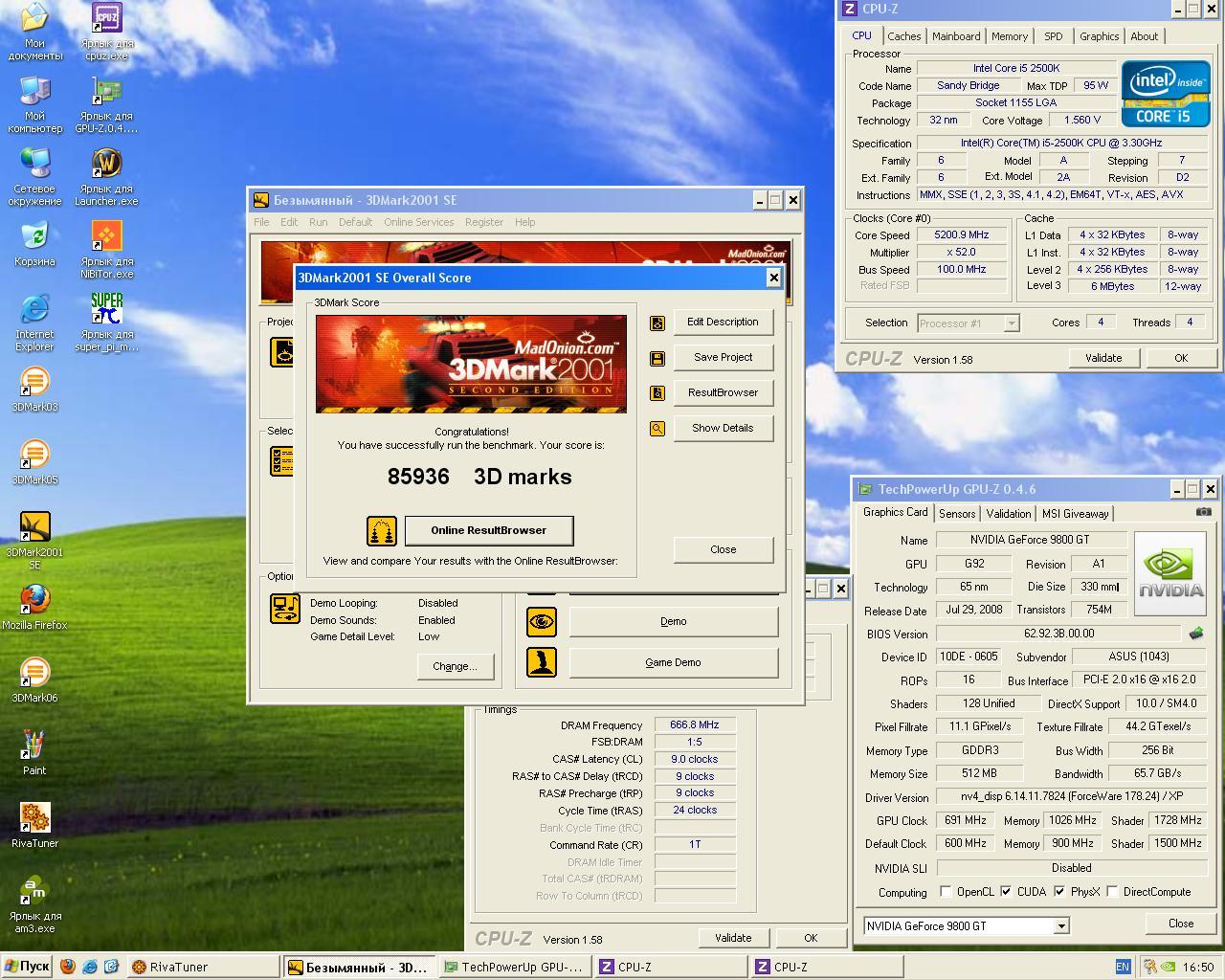Open the File menu in 3DMark2001
This screenshot has width=1225, height=980.
261,222
